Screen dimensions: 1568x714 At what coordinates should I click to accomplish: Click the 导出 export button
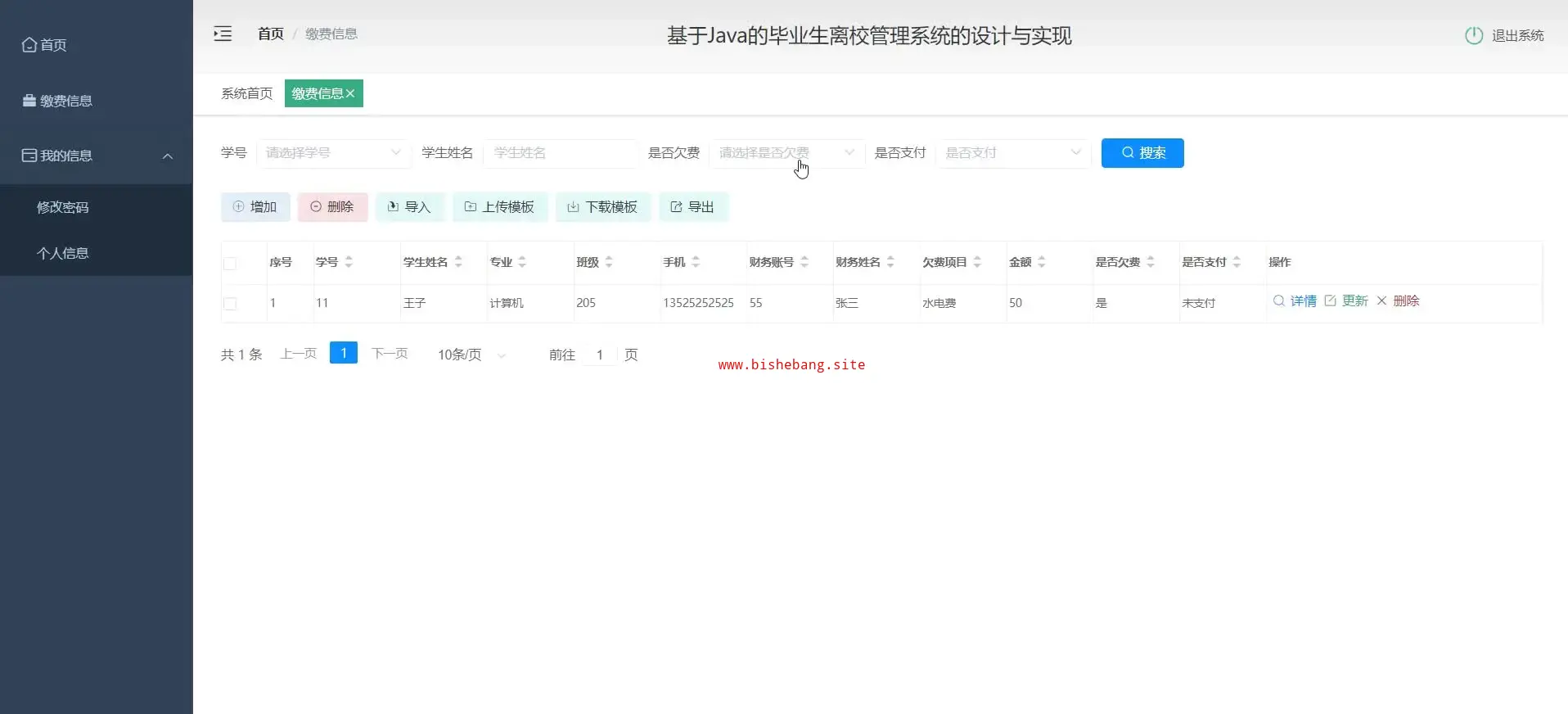tap(692, 207)
